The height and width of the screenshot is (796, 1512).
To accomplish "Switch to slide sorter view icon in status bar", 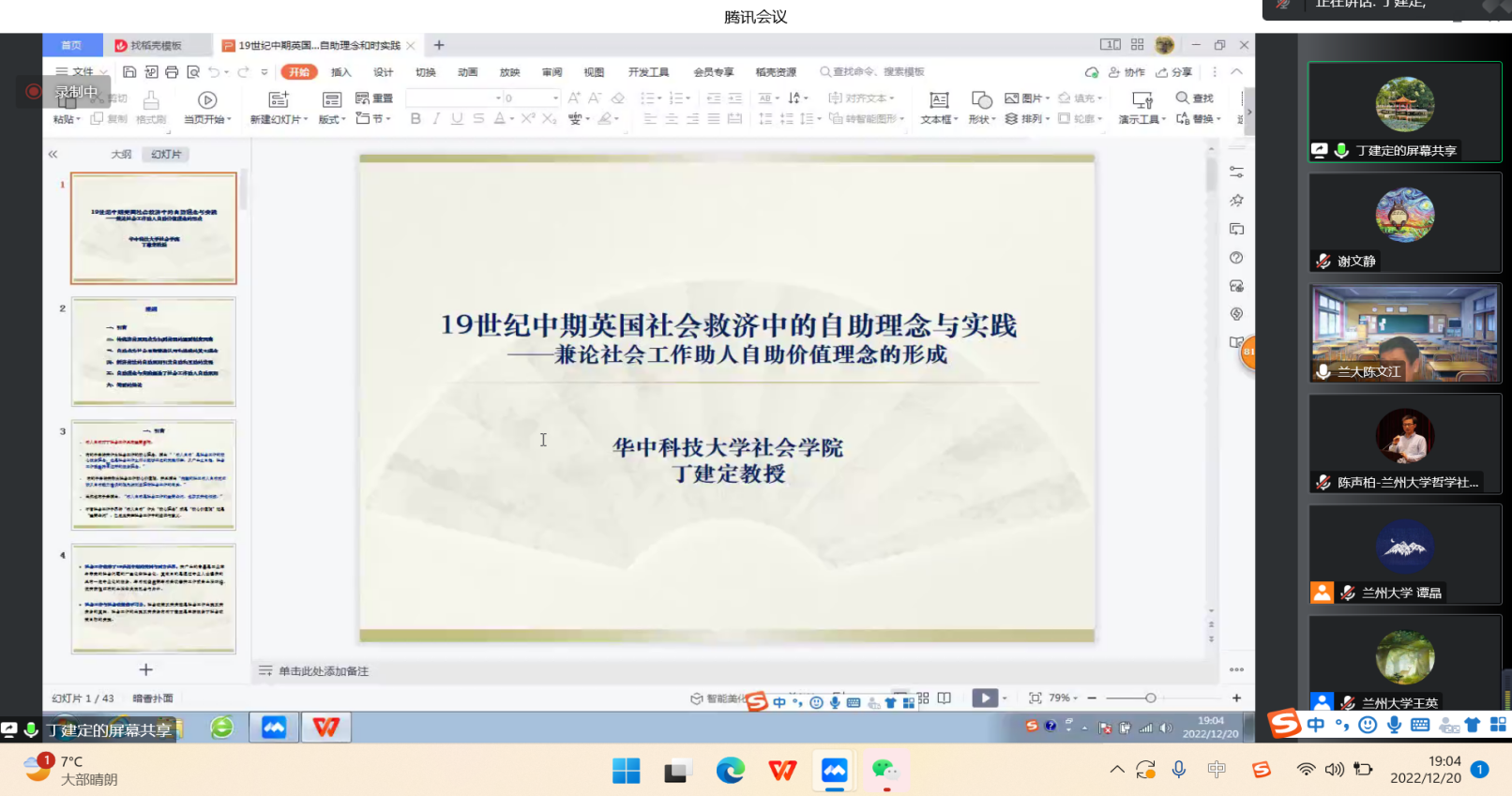I will tap(923, 698).
